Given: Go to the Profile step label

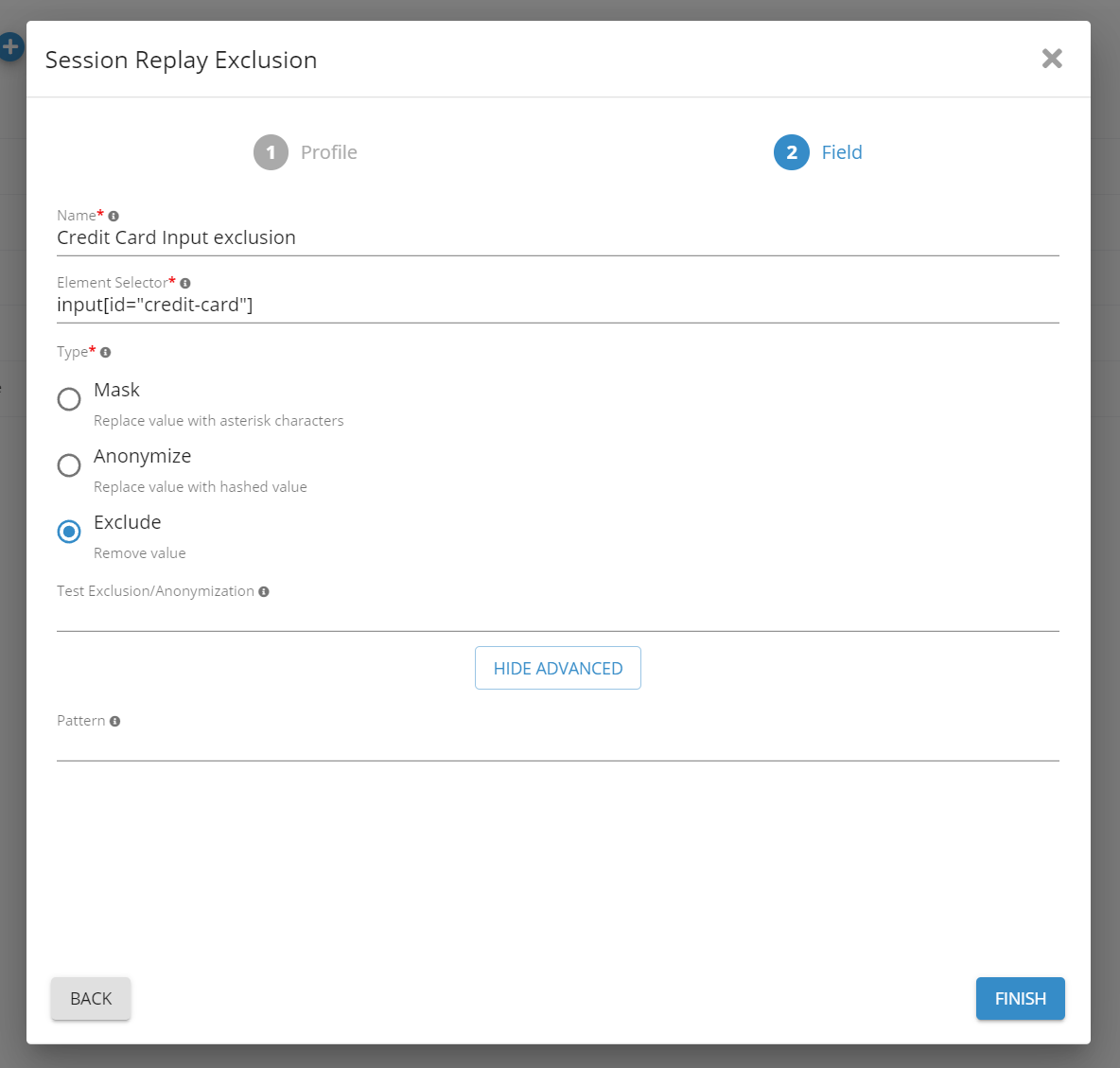Looking at the screenshot, I should [328, 152].
